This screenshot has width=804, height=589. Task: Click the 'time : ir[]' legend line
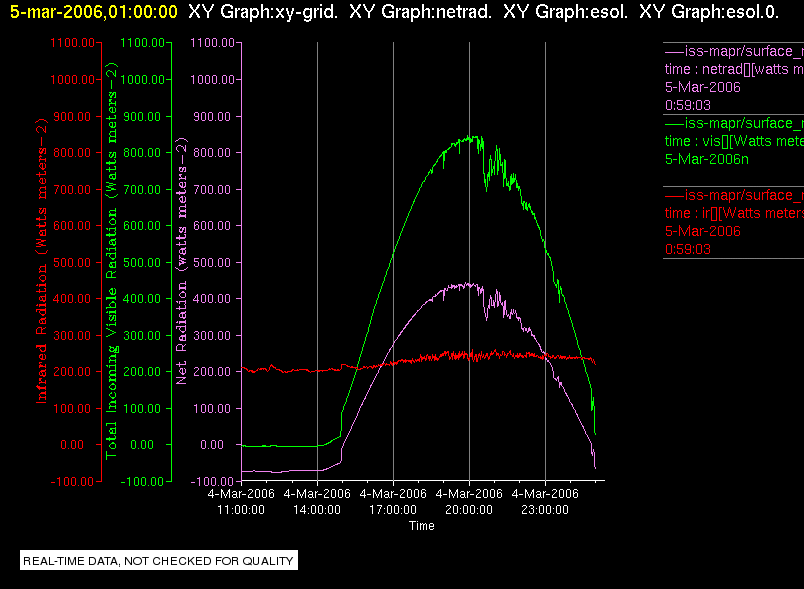pyautogui.click(x=734, y=213)
